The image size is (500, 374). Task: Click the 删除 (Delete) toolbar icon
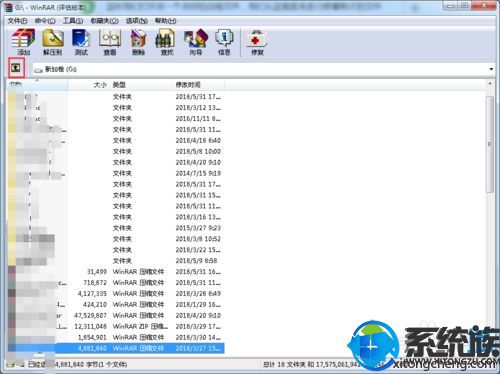(138, 42)
